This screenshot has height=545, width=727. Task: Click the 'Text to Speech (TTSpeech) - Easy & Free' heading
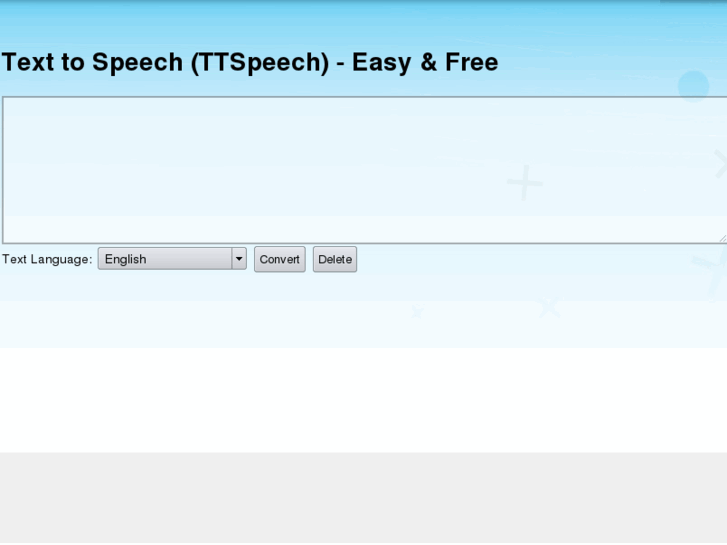(x=250, y=63)
